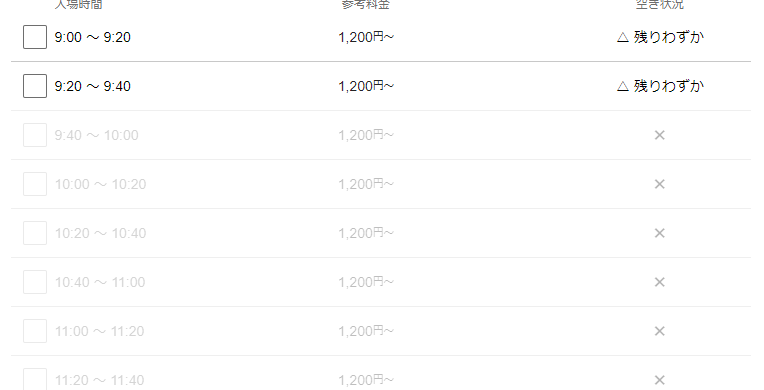
Task: Tick the disabled 10:40 ～ 11:00 checkbox
Action: (x=35, y=282)
